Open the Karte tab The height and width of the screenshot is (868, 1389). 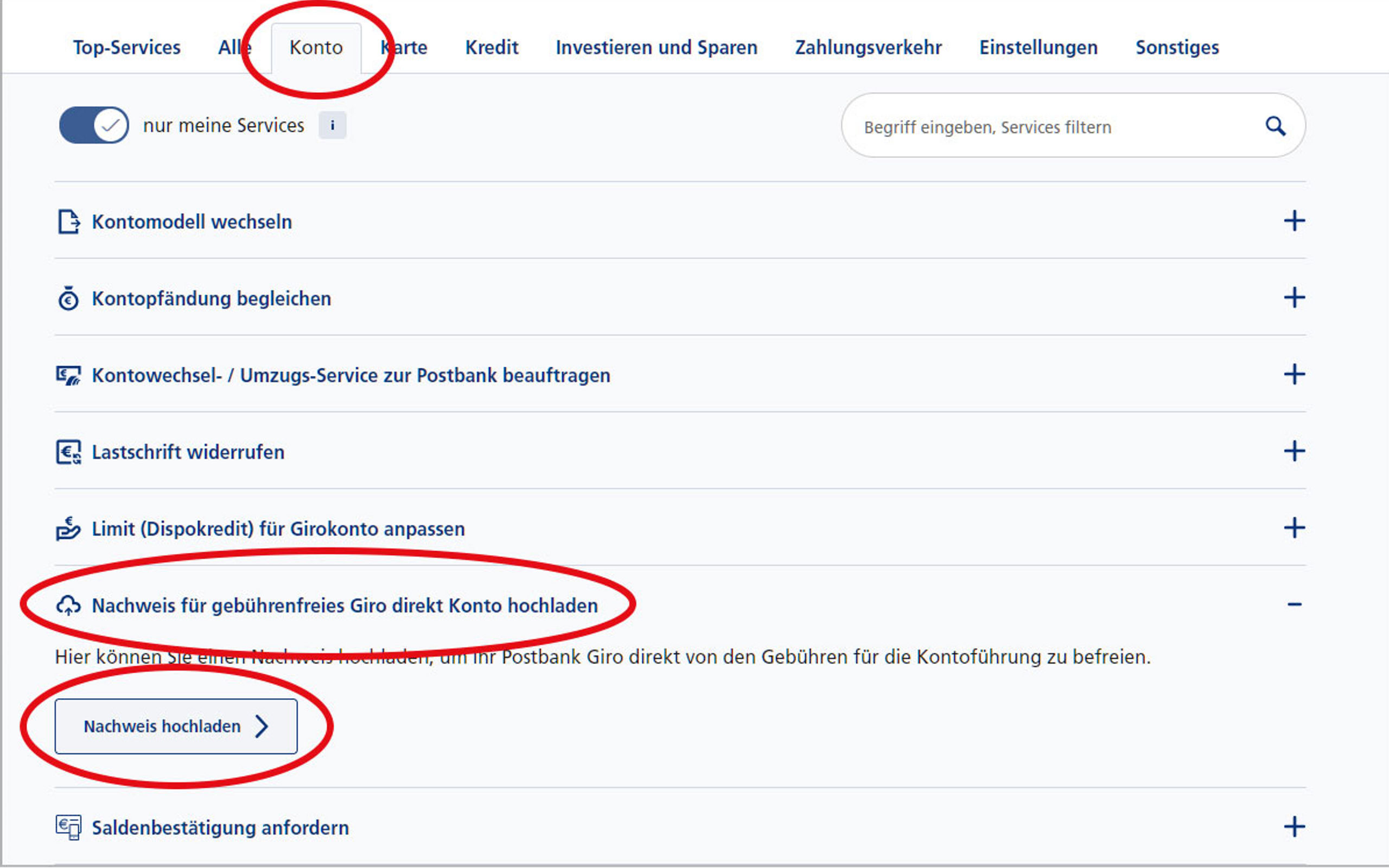point(404,48)
